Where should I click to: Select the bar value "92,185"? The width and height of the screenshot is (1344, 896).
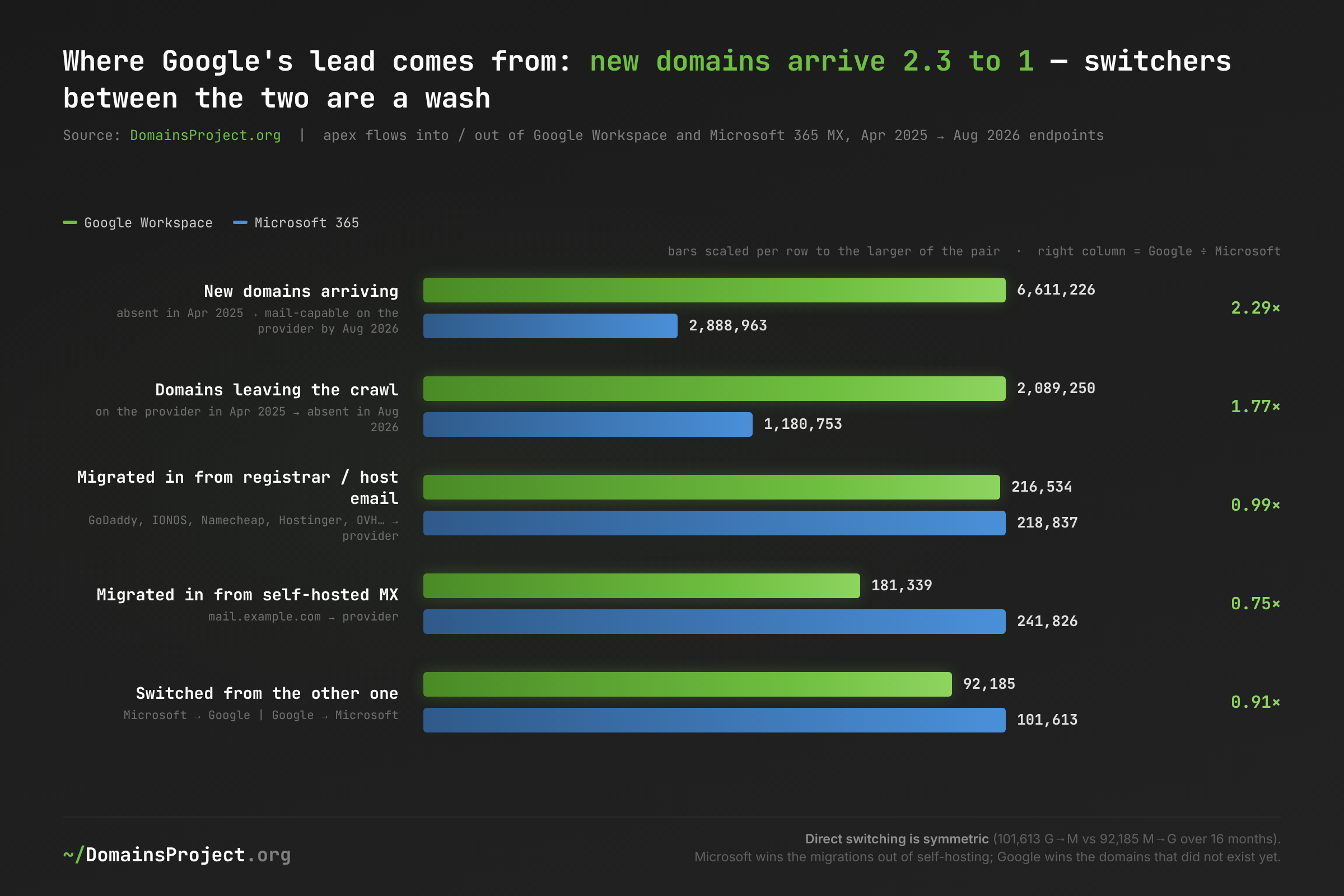(989, 684)
